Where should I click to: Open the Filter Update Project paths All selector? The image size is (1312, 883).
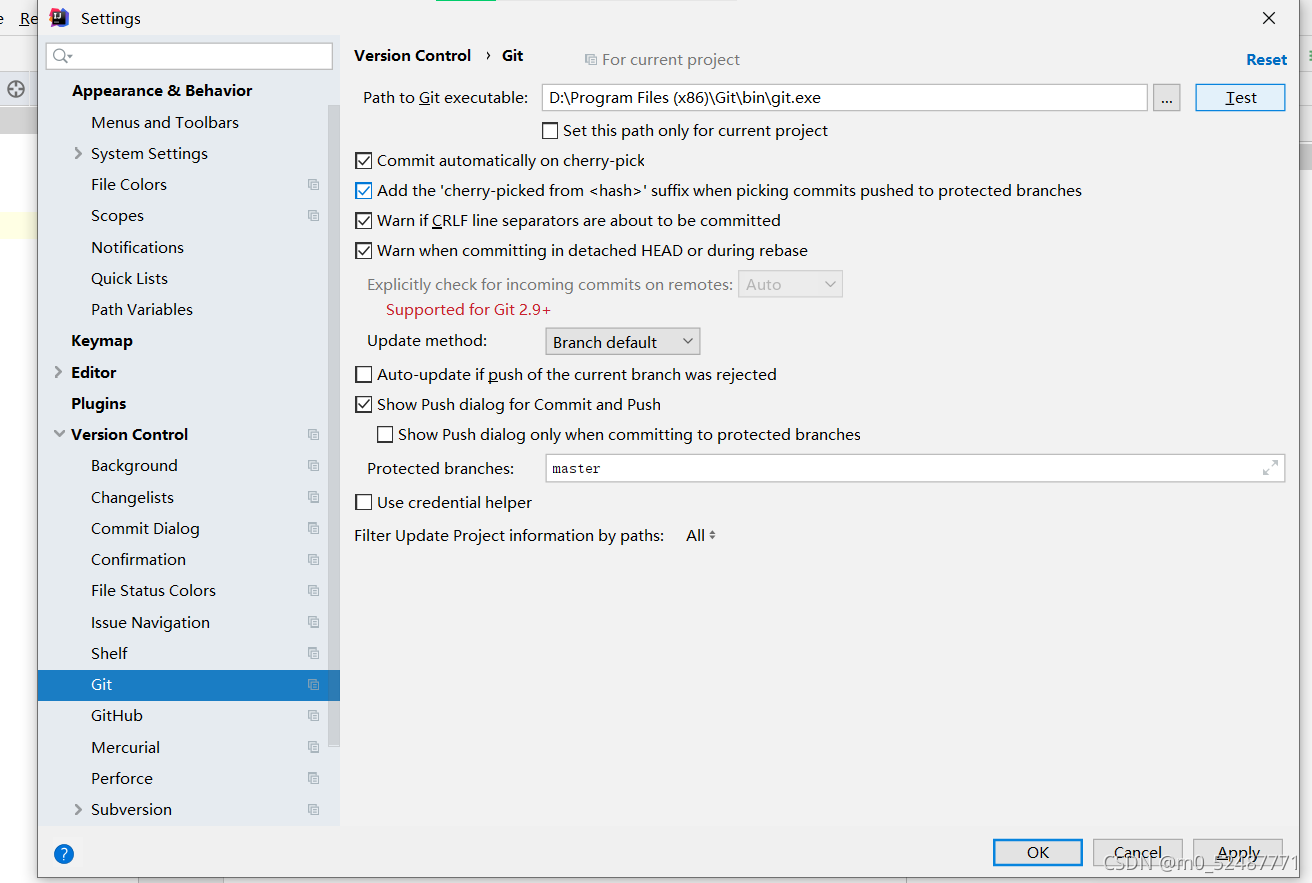tap(701, 535)
